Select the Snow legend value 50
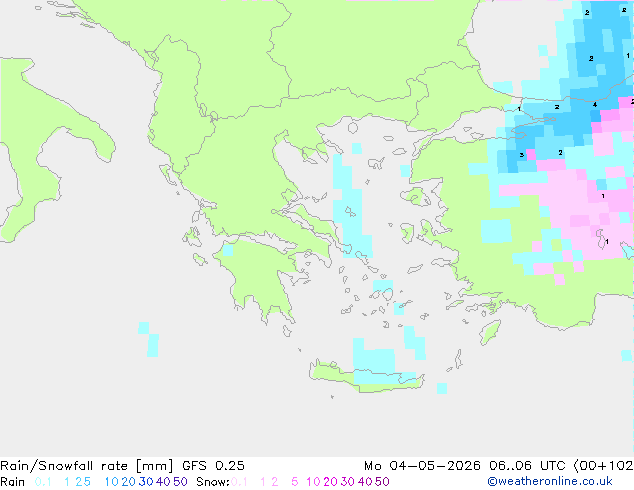634x490 pixels. [382, 482]
